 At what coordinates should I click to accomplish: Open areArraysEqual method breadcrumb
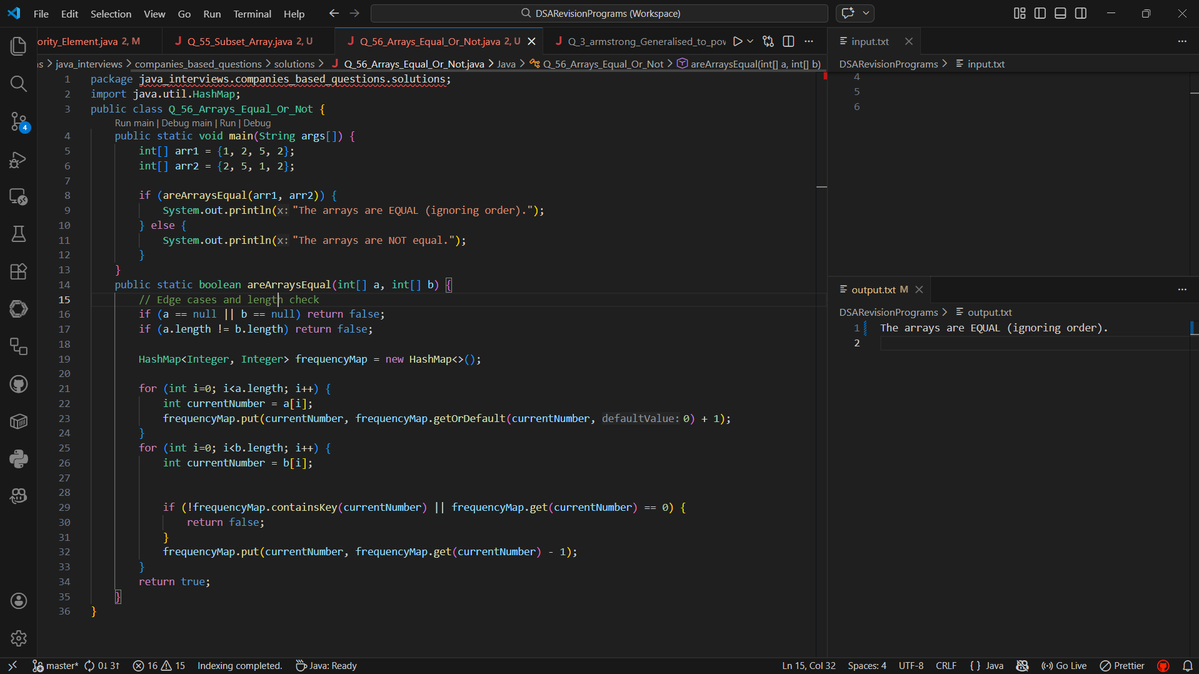[749, 64]
